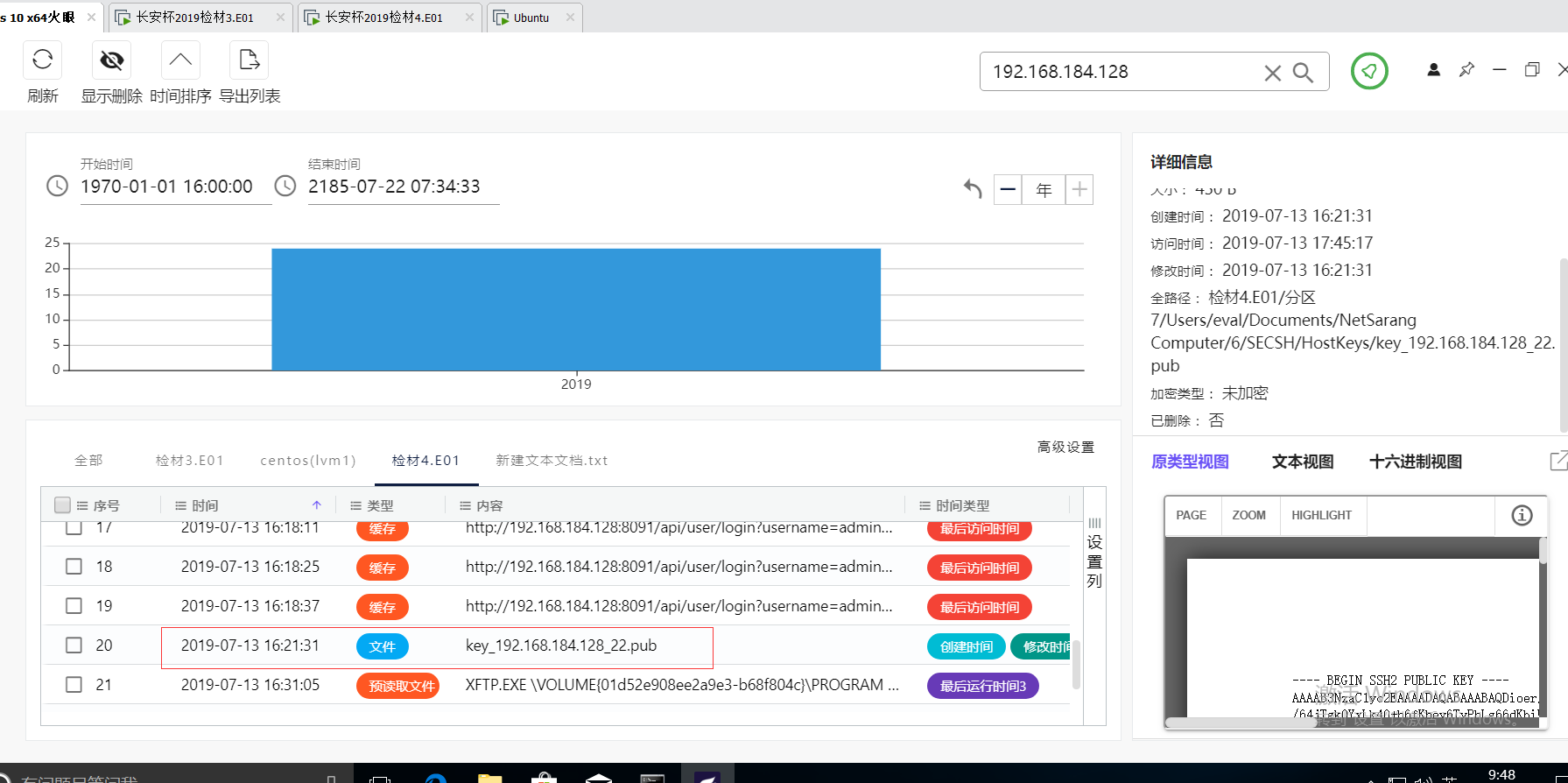Screen dimensions: 1568x783
Task: Click the blue 2019 chart bar
Action: [576, 309]
